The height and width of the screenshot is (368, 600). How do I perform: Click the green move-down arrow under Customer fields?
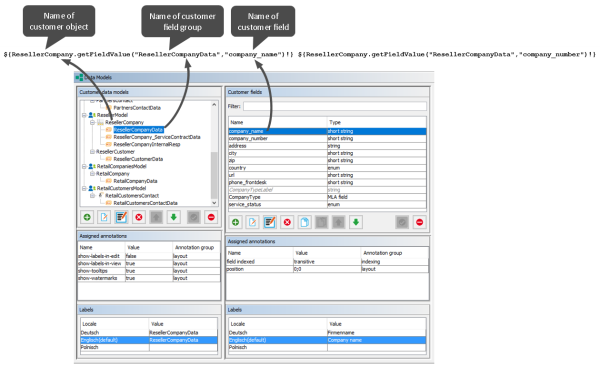tap(356, 222)
